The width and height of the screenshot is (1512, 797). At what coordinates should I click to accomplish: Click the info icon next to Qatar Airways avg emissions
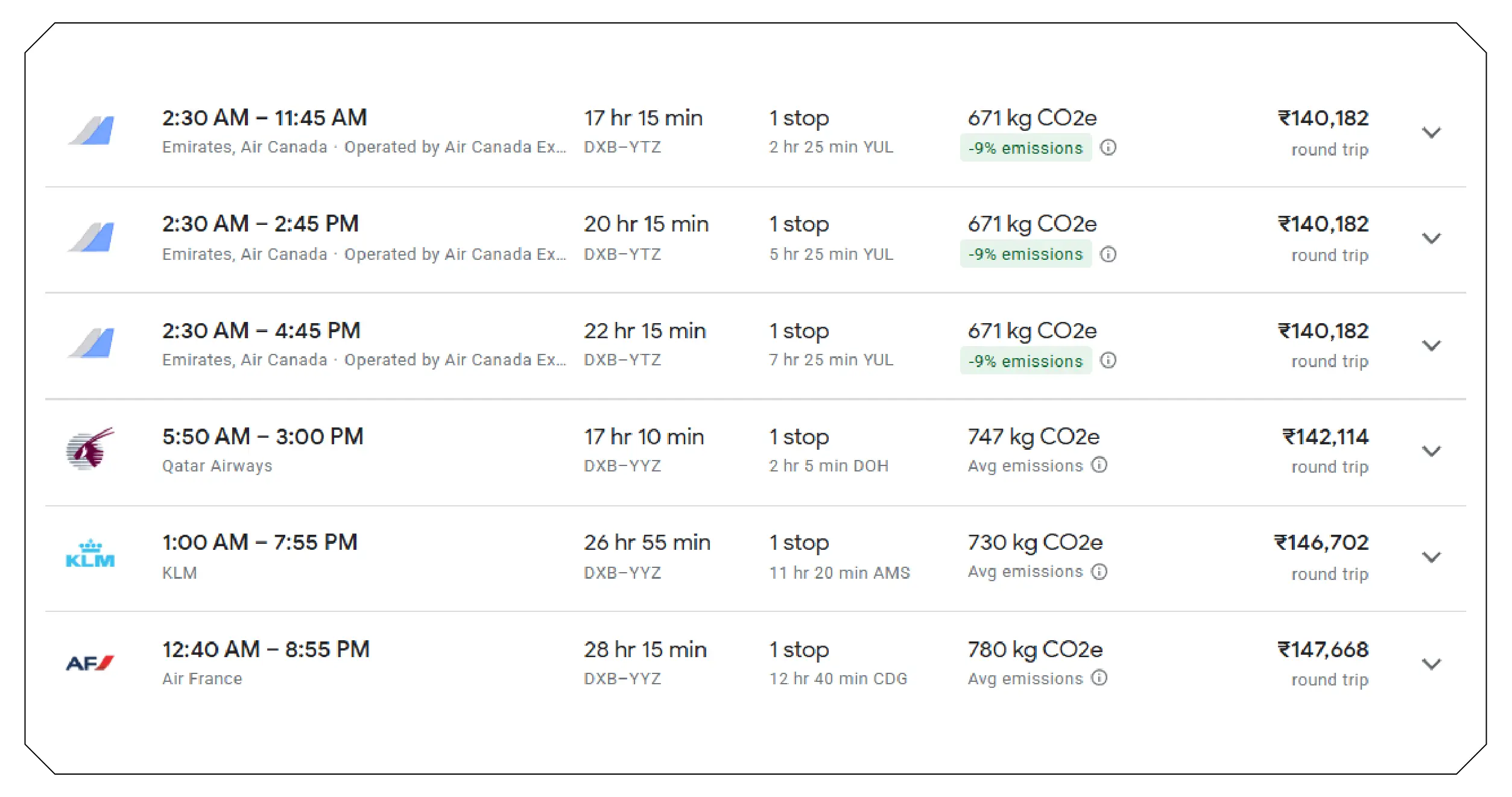click(1101, 465)
